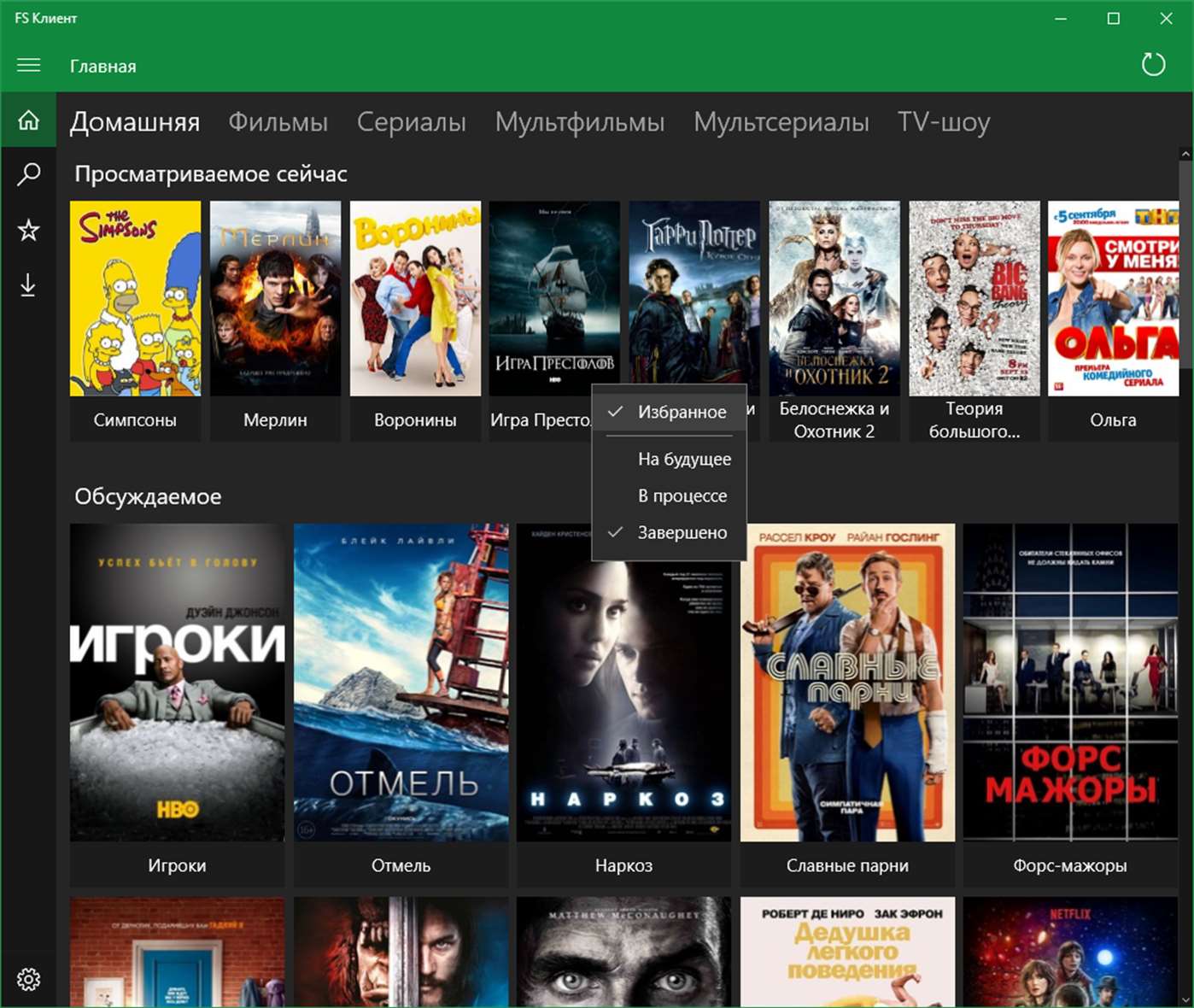Switch to Домашняя tab
The height and width of the screenshot is (1008, 1194).
pos(134,122)
